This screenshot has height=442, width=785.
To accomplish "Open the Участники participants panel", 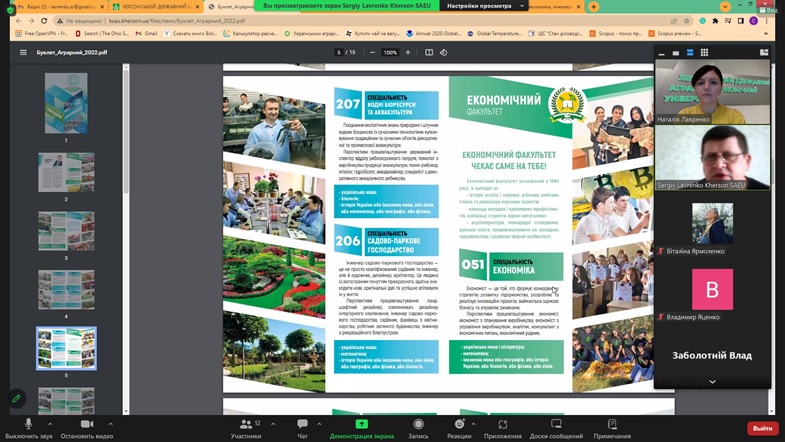I will click(246, 428).
